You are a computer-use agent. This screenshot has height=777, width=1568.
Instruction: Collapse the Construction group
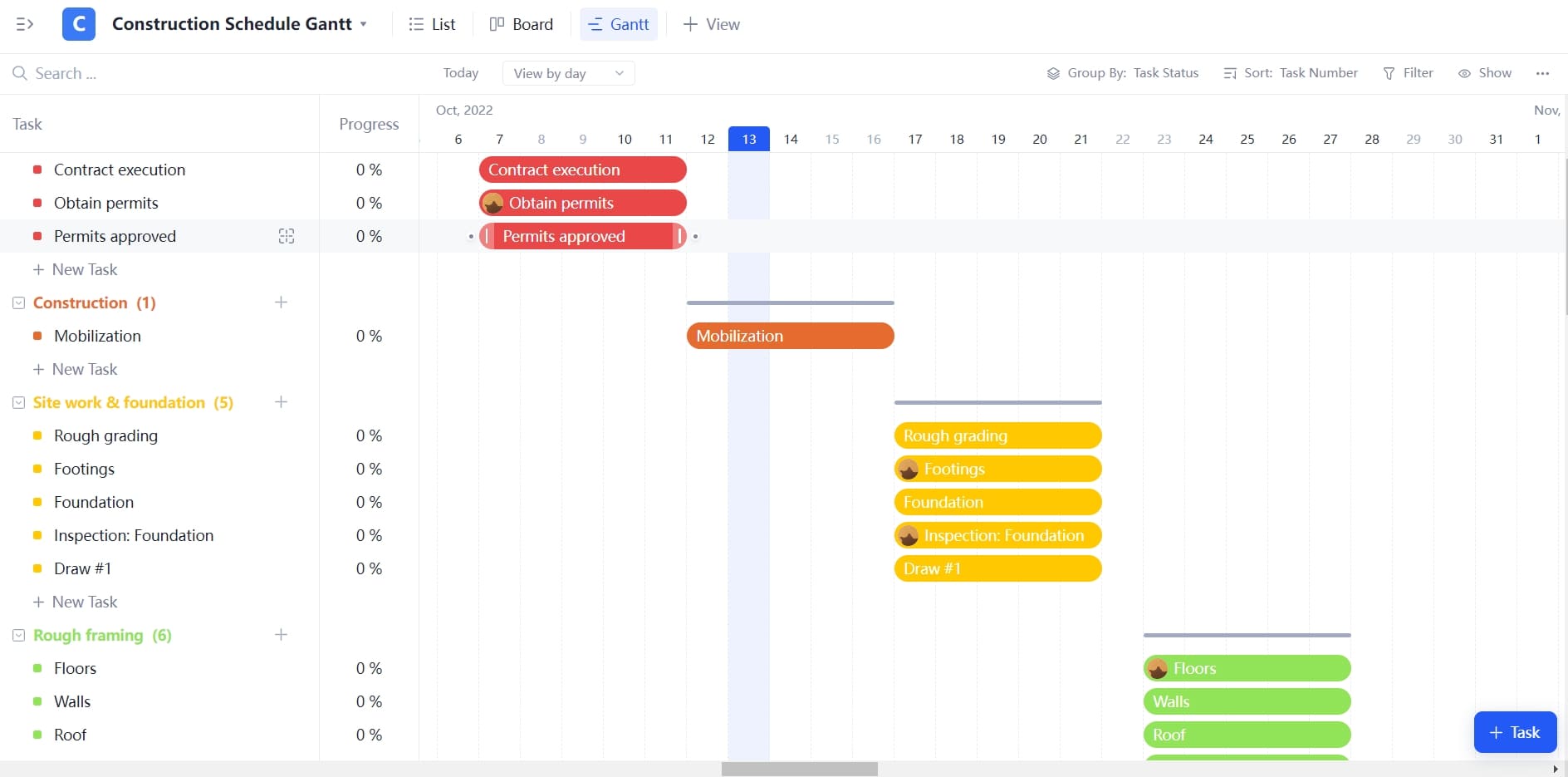coord(18,302)
